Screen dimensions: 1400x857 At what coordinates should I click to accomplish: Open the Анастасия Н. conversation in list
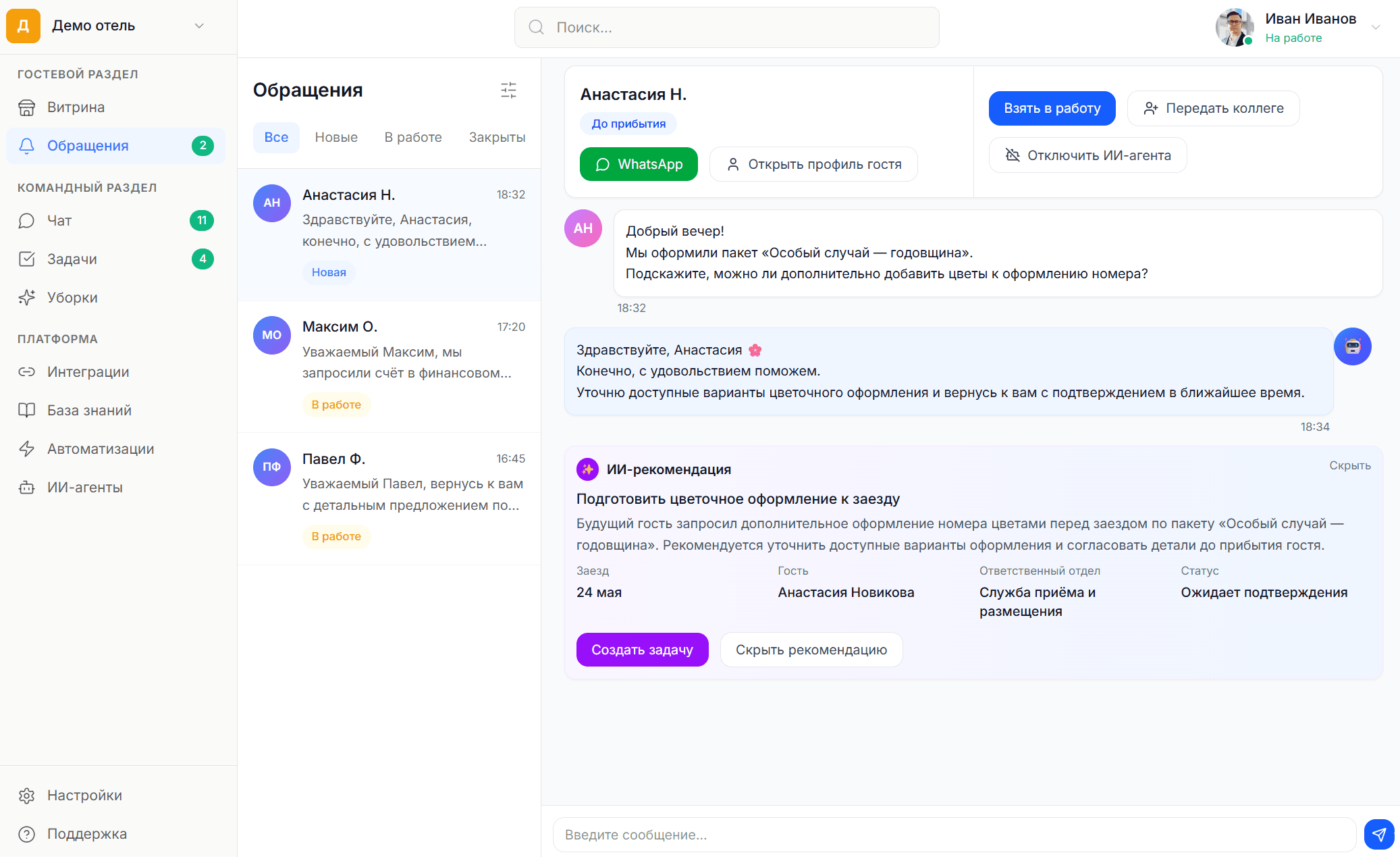click(x=389, y=235)
